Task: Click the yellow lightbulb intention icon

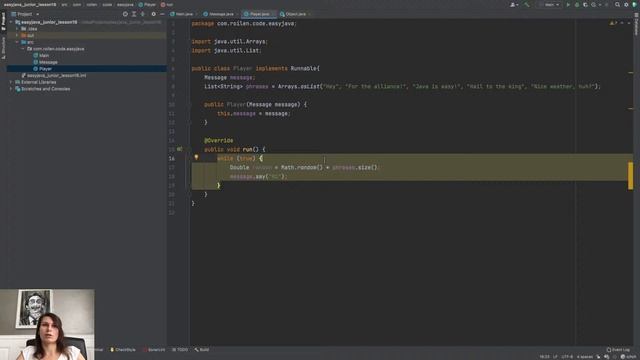Action: 196,157
